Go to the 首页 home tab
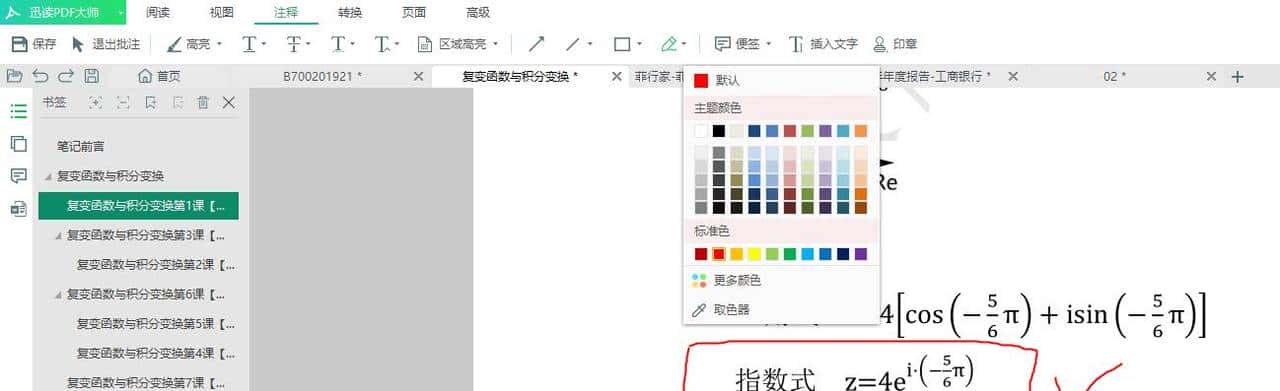 [x=160, y=76]
